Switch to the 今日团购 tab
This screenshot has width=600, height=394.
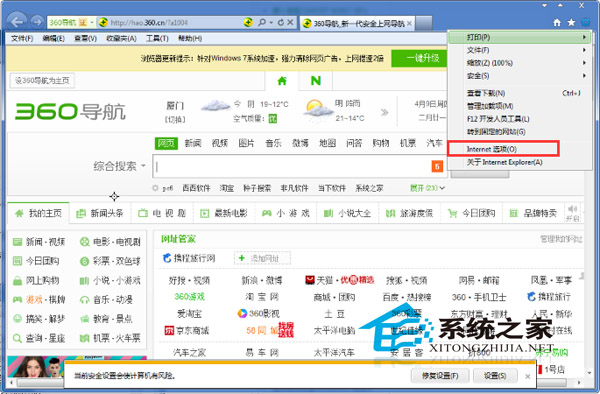tap(472, 213)
